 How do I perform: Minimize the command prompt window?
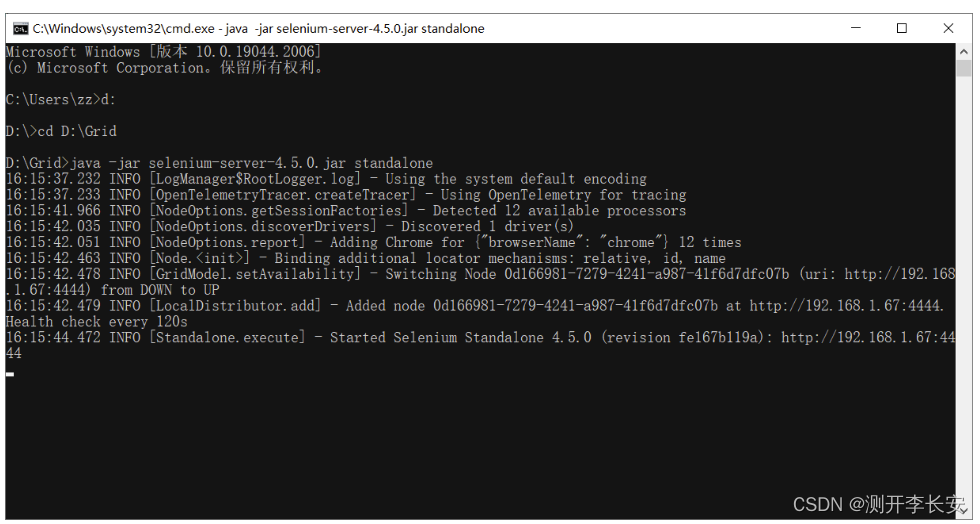[x=856, y=28]
